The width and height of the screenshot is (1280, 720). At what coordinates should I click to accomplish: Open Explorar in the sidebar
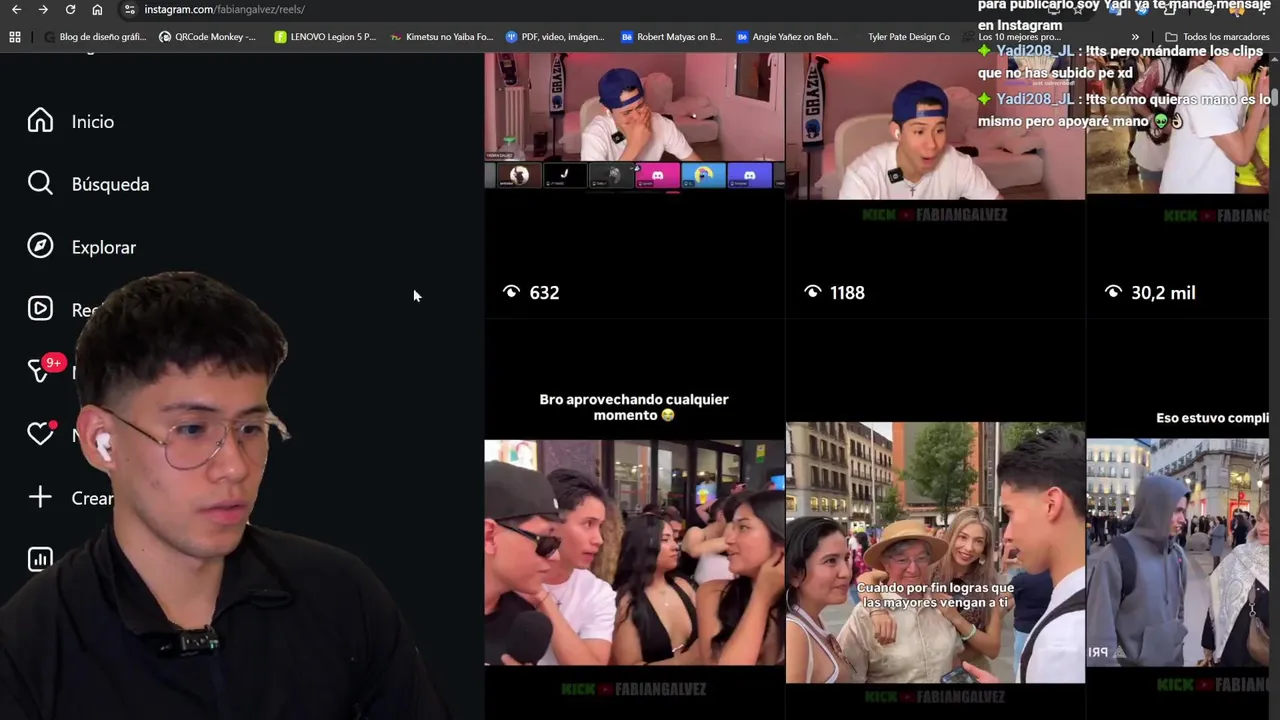click(104, 247)
